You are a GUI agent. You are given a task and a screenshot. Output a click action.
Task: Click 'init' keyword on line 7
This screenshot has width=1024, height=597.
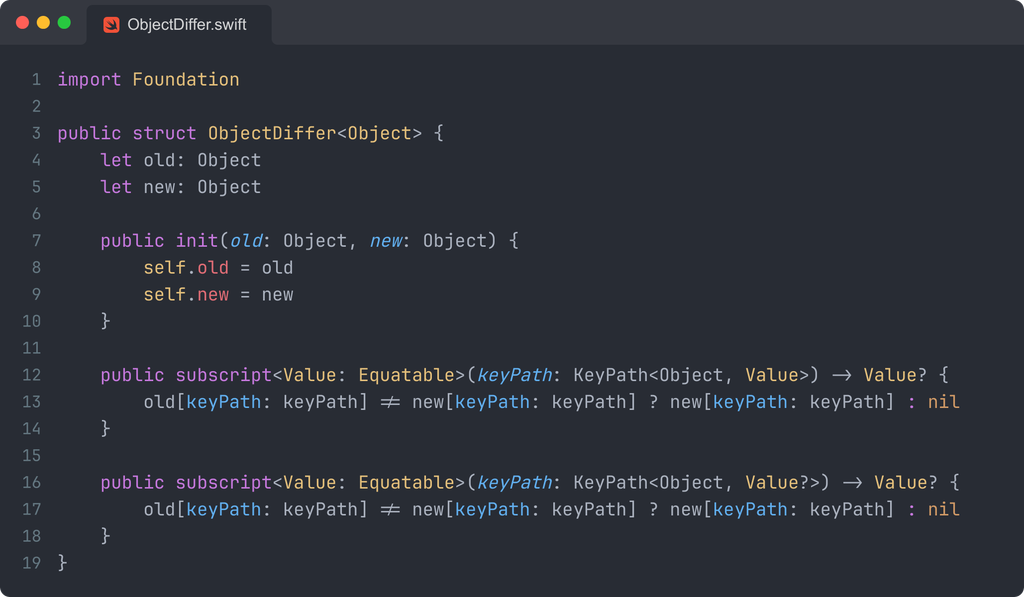click(x=197, y=241)
